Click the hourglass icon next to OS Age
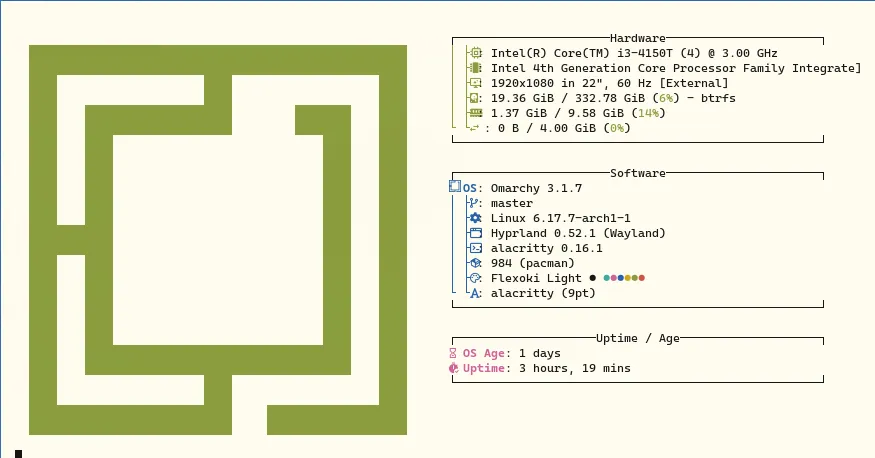This screenshot has height=458, width=875. pyautogui.click(x=454, y=353)
